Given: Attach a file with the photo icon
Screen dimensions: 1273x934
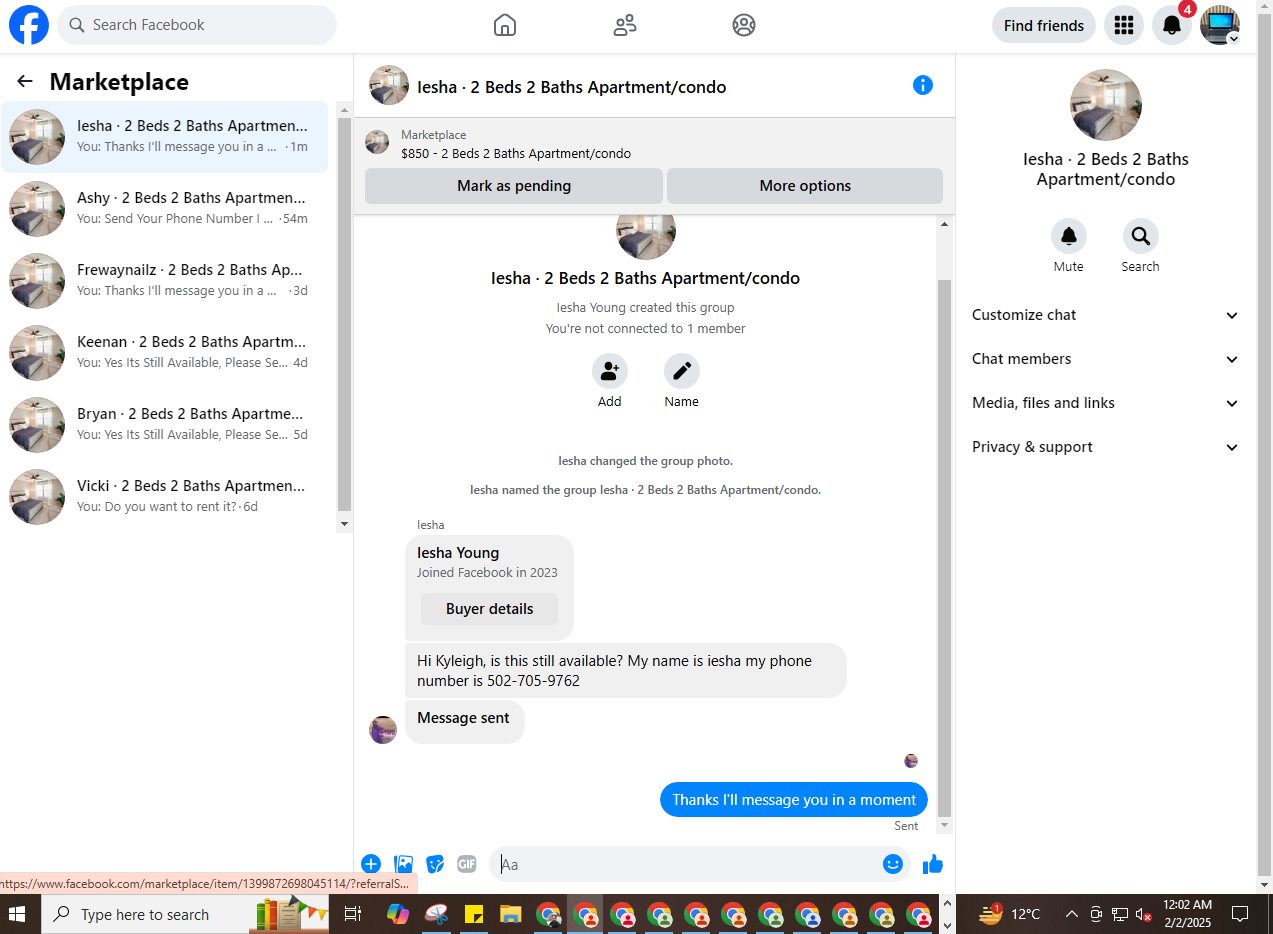Looking at the screenshot, I should tap(404, 864).
